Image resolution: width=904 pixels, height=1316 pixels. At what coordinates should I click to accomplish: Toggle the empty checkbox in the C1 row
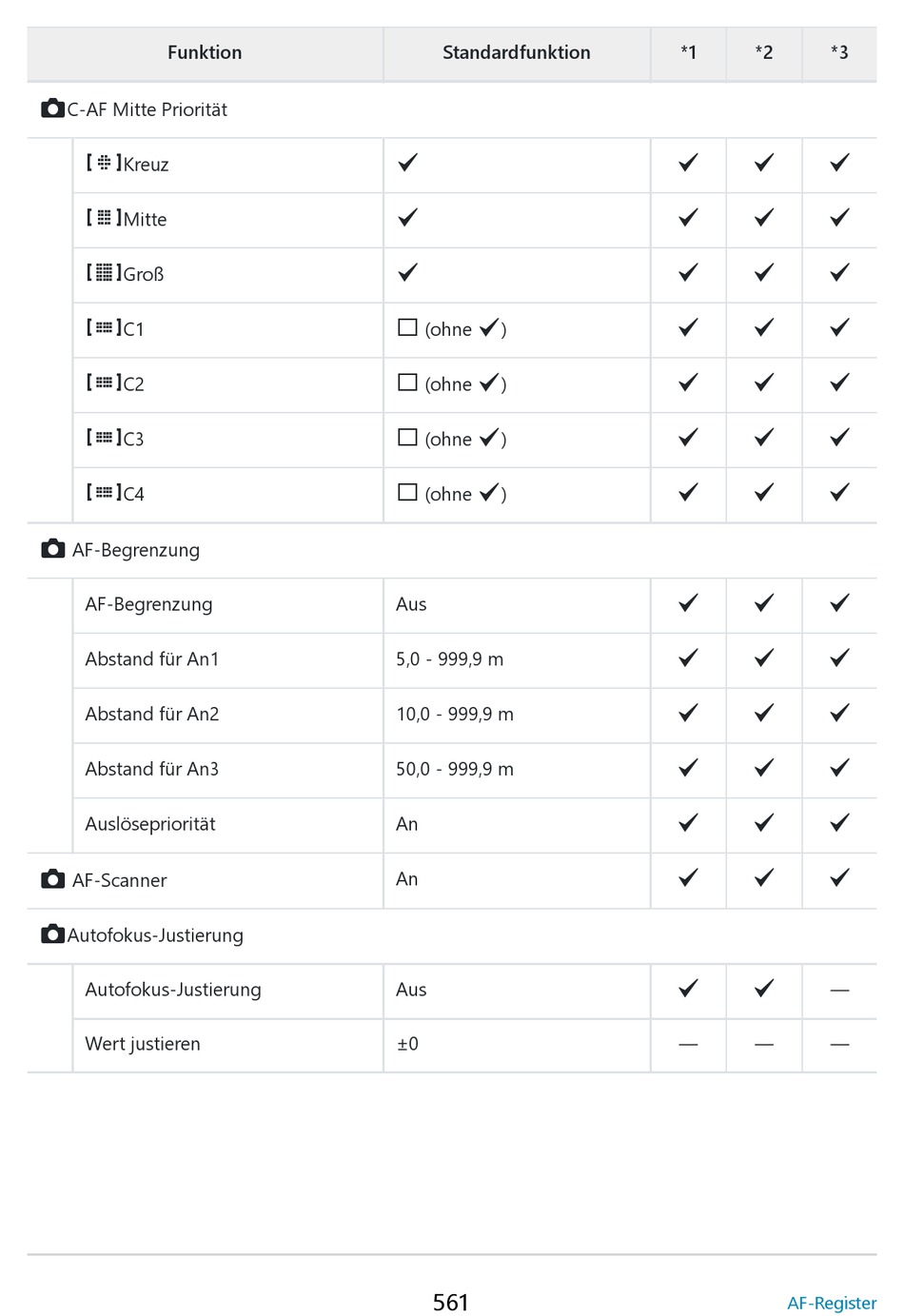pyautogui.click(x=407, y=327)
